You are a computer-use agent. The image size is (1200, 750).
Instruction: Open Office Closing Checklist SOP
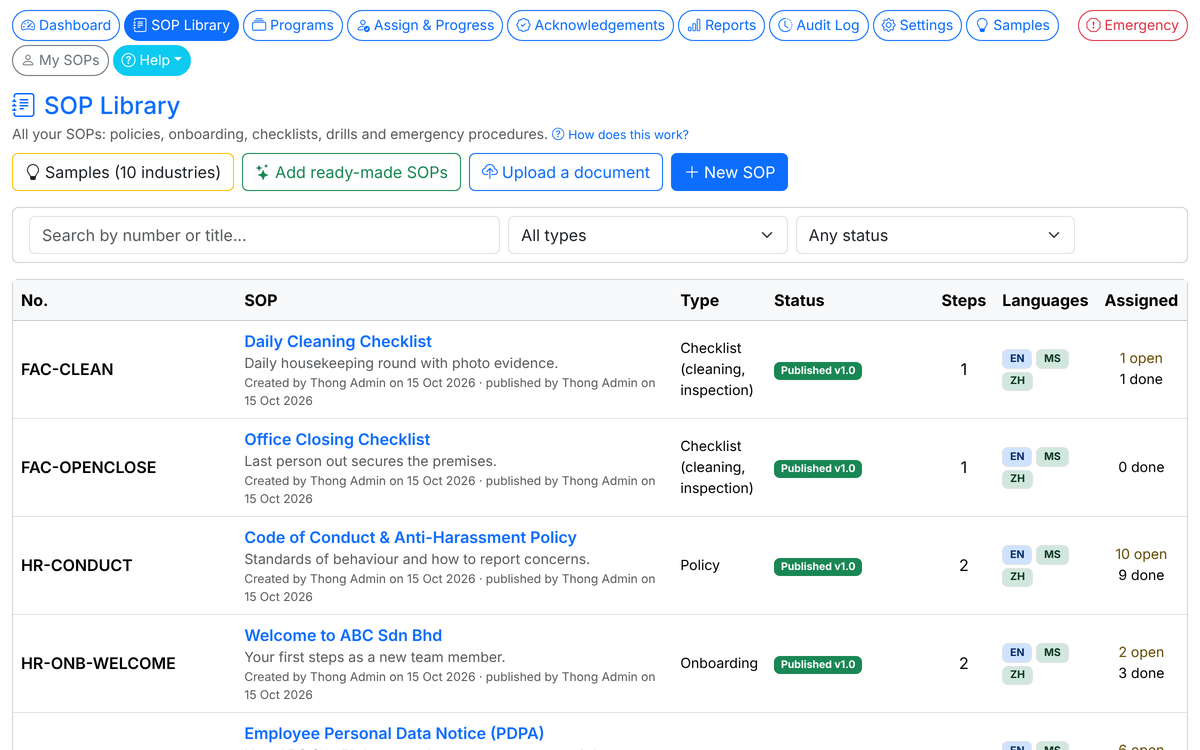pyautogui.click(x=337, y=439)
